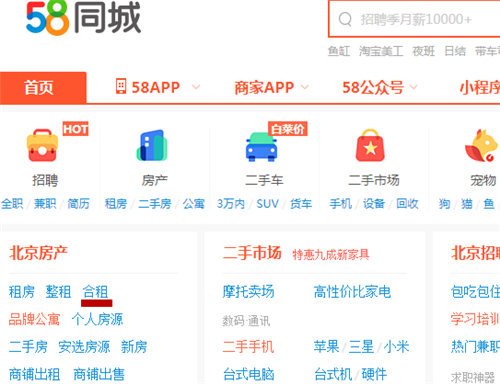Screen dimensions: 500x384
Task: Click the 北京房产 section heading
Action: coord(38,253)
